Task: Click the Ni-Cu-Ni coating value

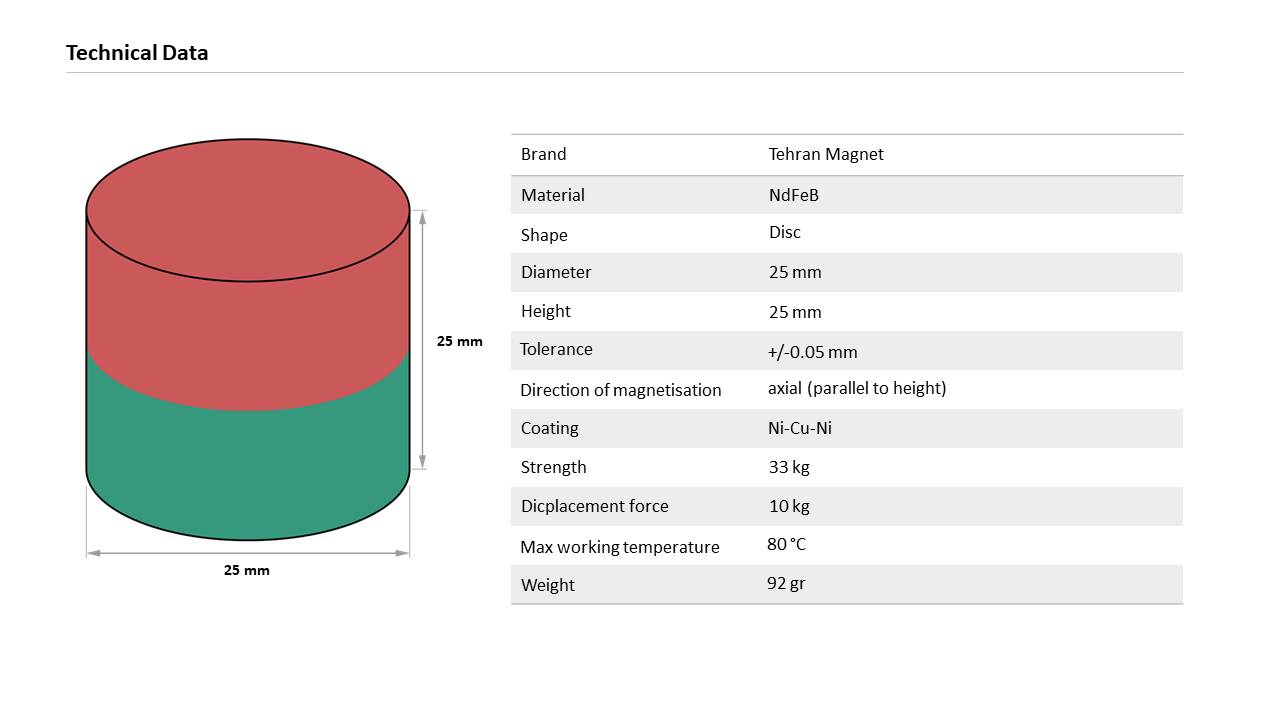Action: click(800, 428)
